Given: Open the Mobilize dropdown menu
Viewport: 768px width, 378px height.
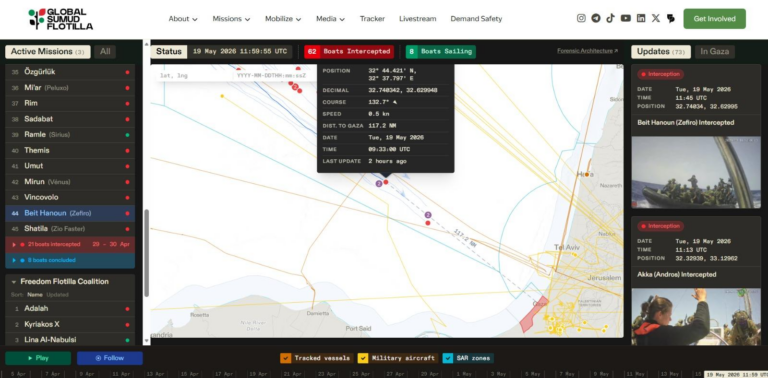Looking at the screenshot, I should point(283,19).
